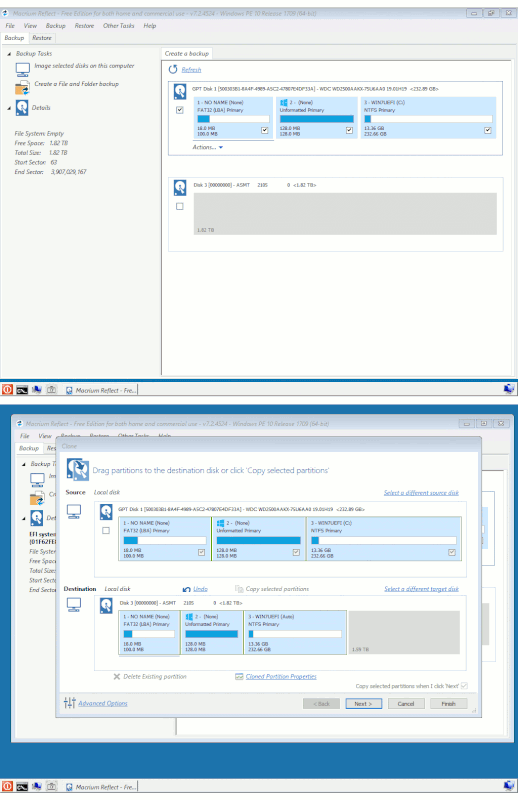Toggle the source Unformatted partition checkbox in Clone dialog
518x800 pixels.
(296, 553)
